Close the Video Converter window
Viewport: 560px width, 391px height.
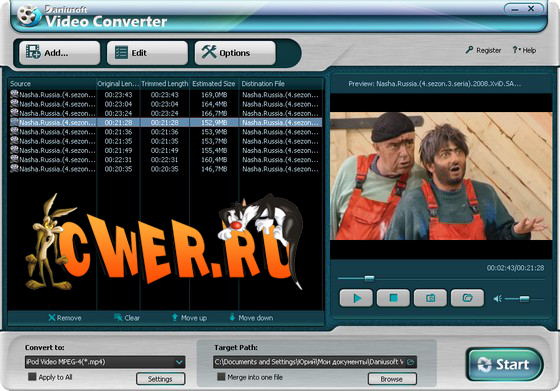[x=531, y=9]
